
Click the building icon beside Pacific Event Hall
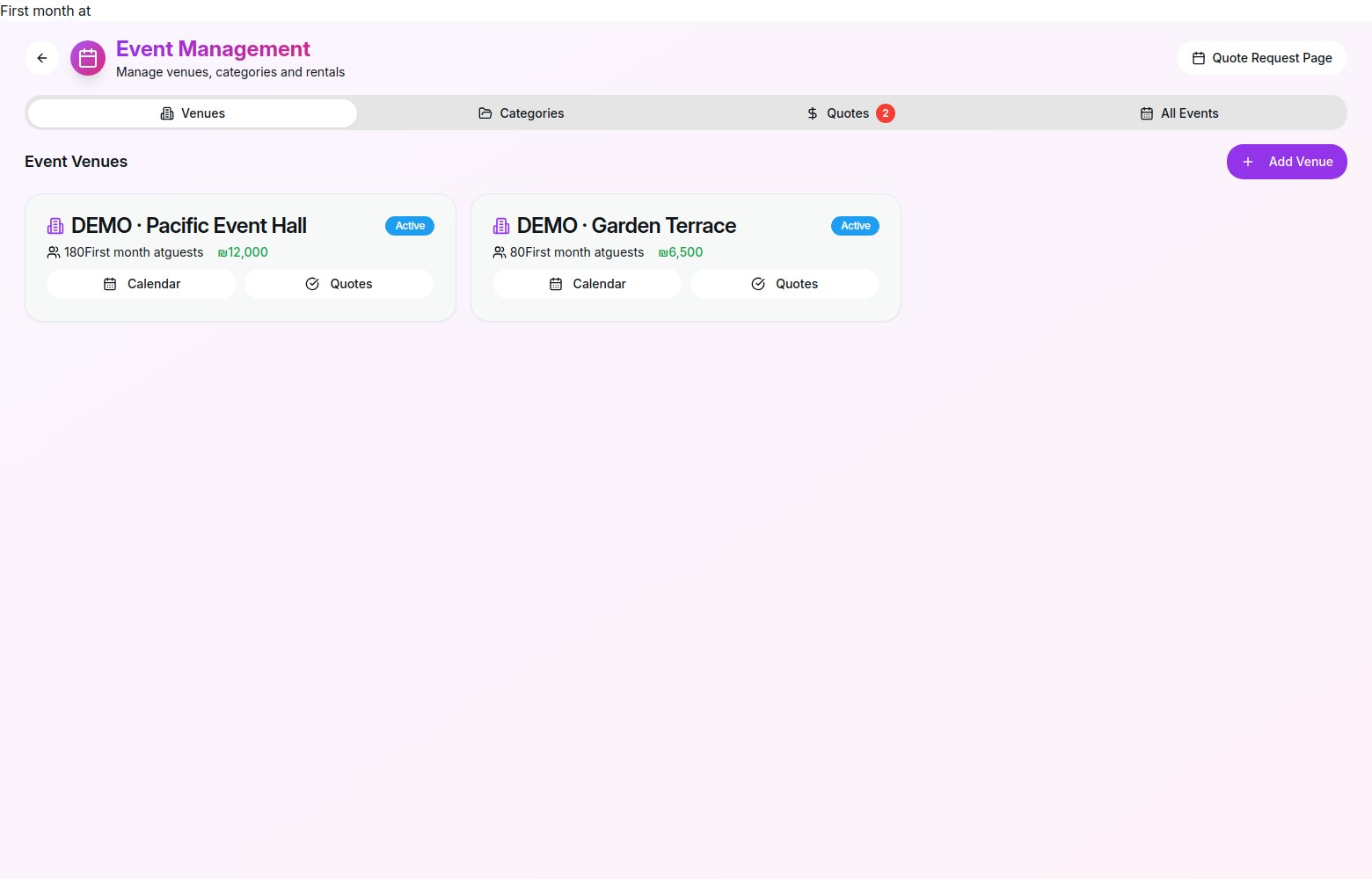coord(55,226)
